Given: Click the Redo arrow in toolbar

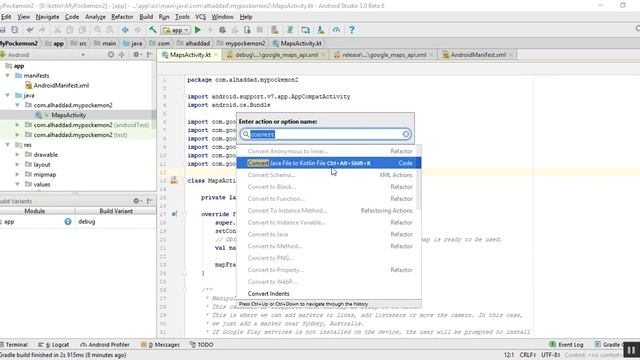Looking at the screenshot, I should point(42,30).
